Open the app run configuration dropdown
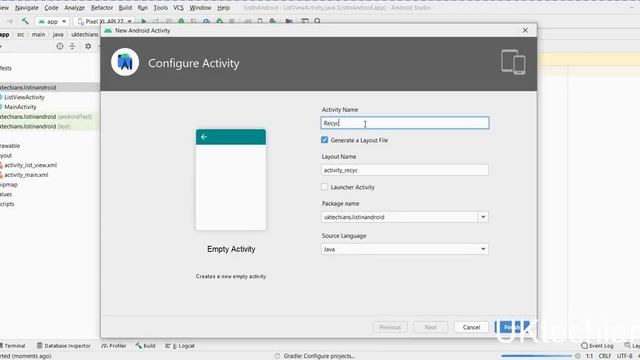 point(52,21)
